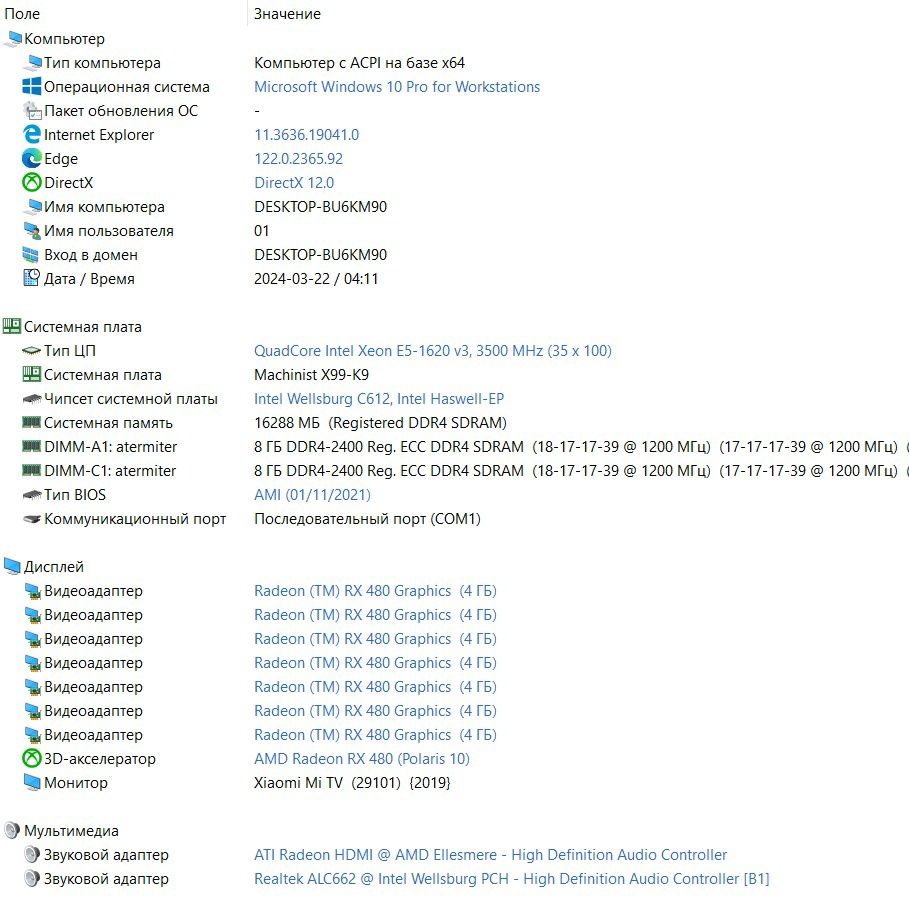Select the Вход в домен label
This screenshot has width=909, height=904.
(91, 255)
